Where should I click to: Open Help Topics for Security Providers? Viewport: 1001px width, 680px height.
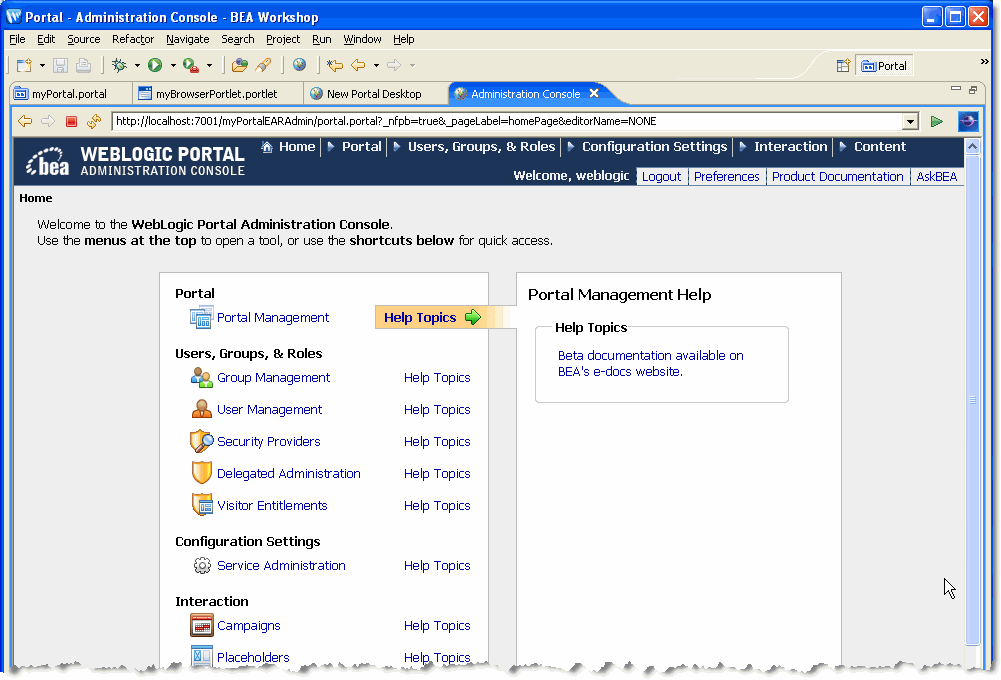click(x=437, y=441)
